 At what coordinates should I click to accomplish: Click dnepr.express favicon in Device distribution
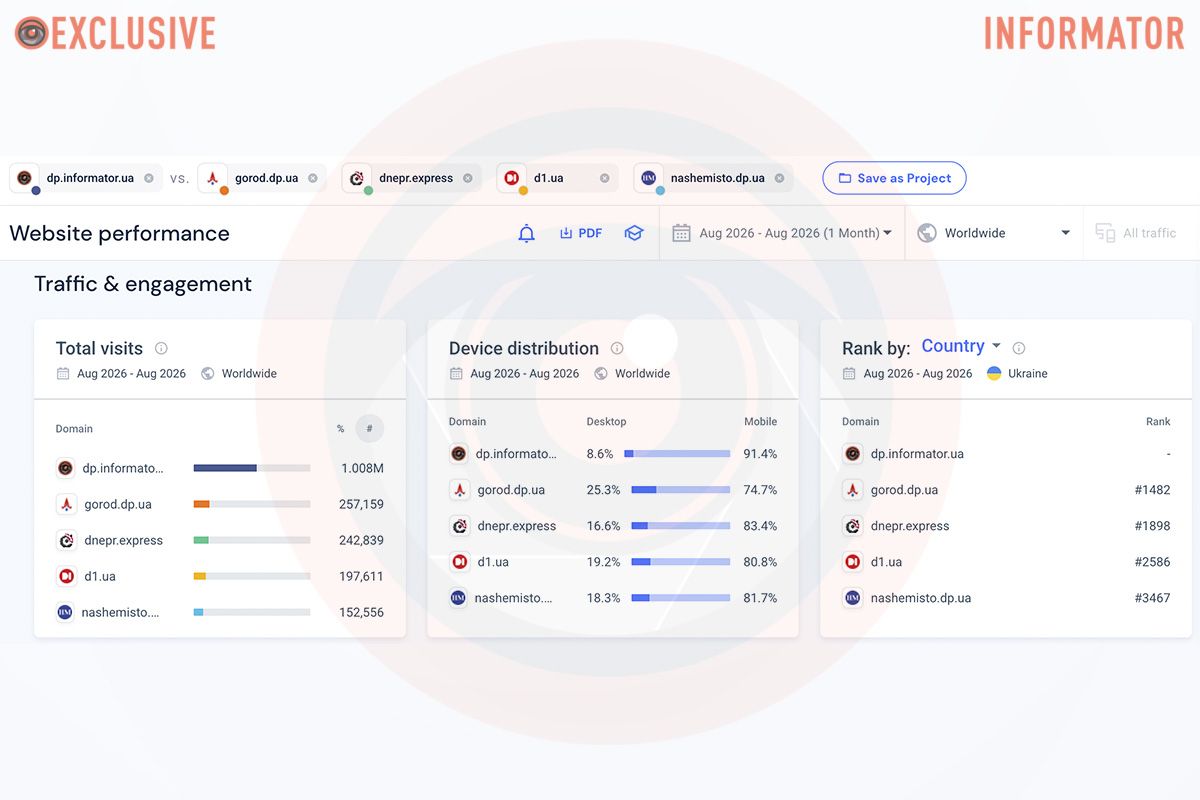459,526
